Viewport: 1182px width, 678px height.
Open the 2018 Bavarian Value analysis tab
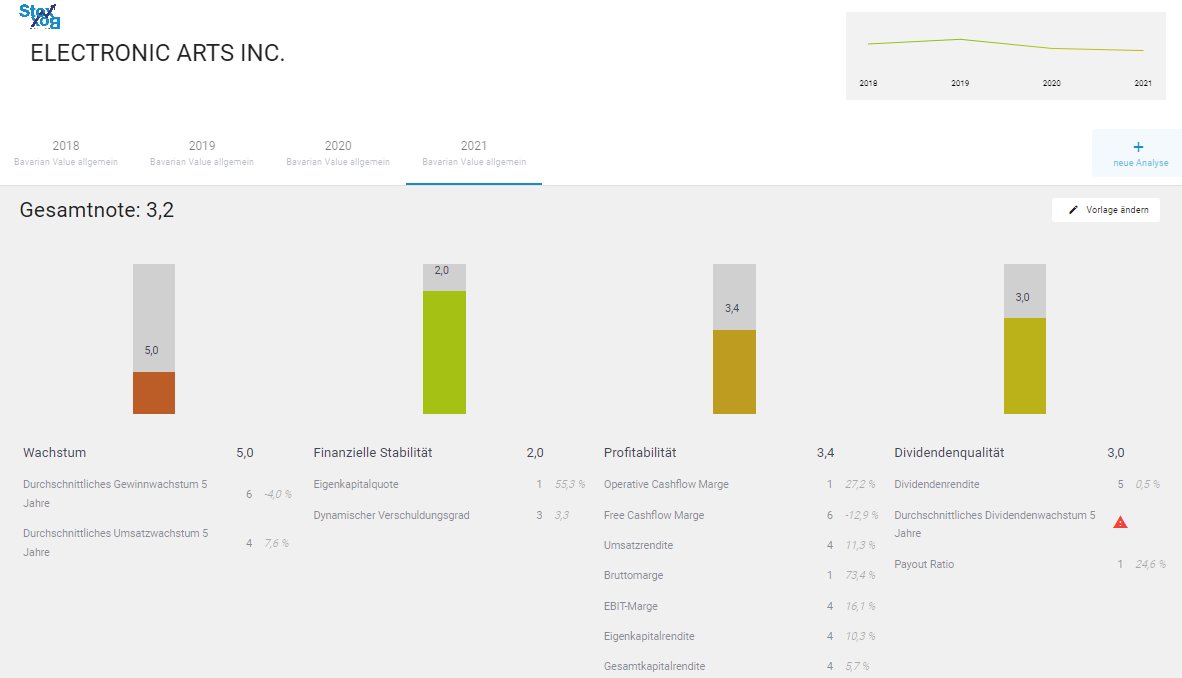[x=66, y=152]
